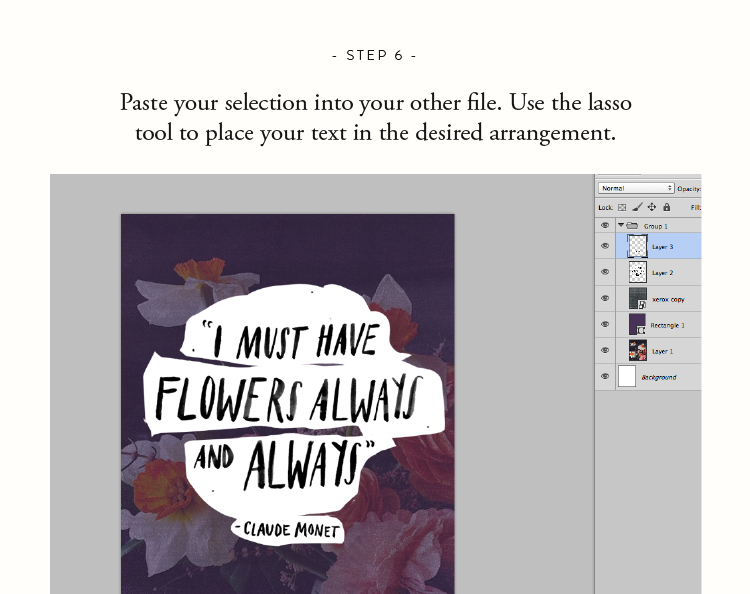Screen dimensions: 750x594
Task: Select the 'Layer 2' layer name
Action: pyautogui.click(x=662, y=273)
